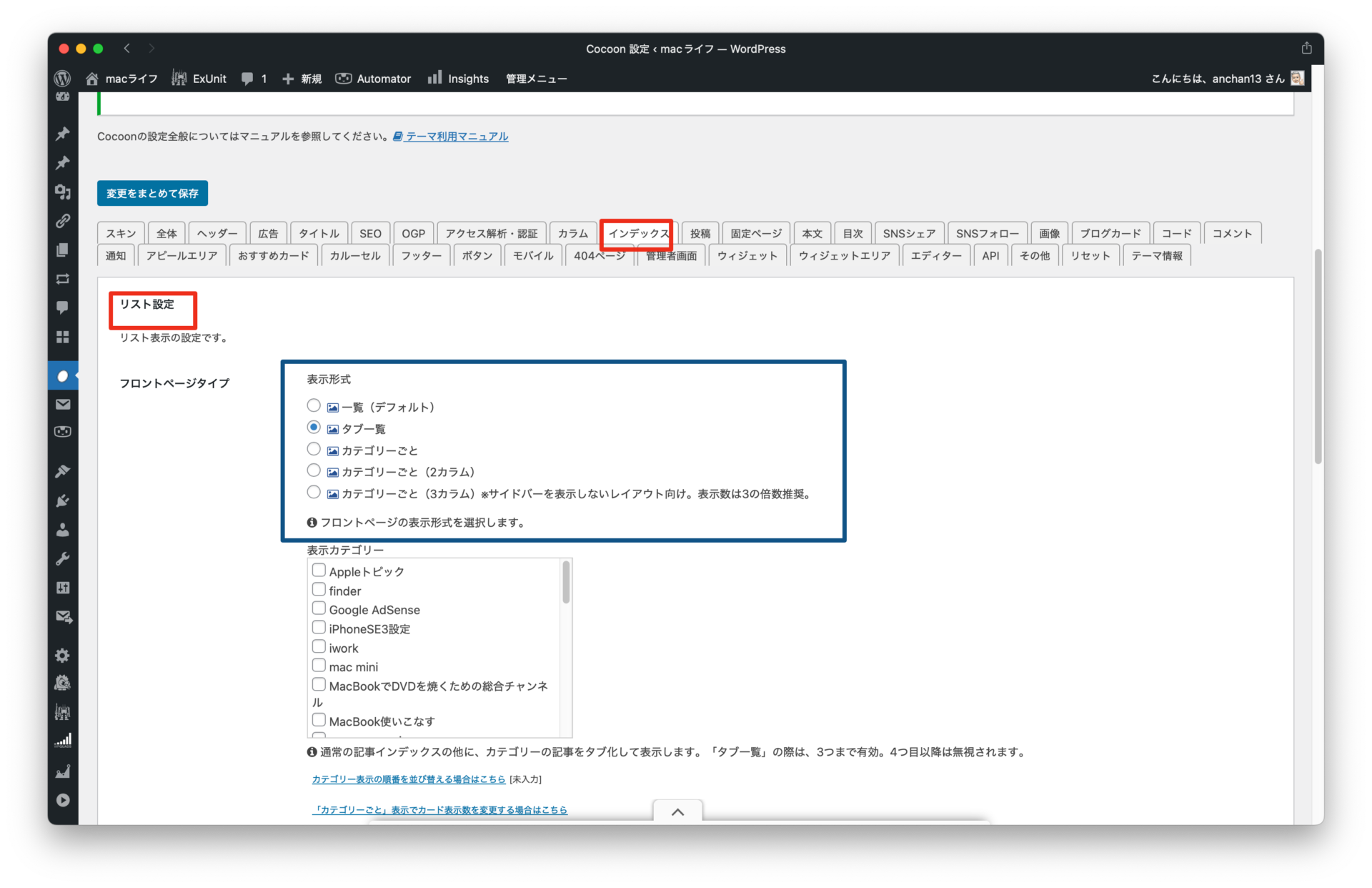Open カルーセル settings tab
Viewport: 1372px width, 888px height.
point(355,256)
